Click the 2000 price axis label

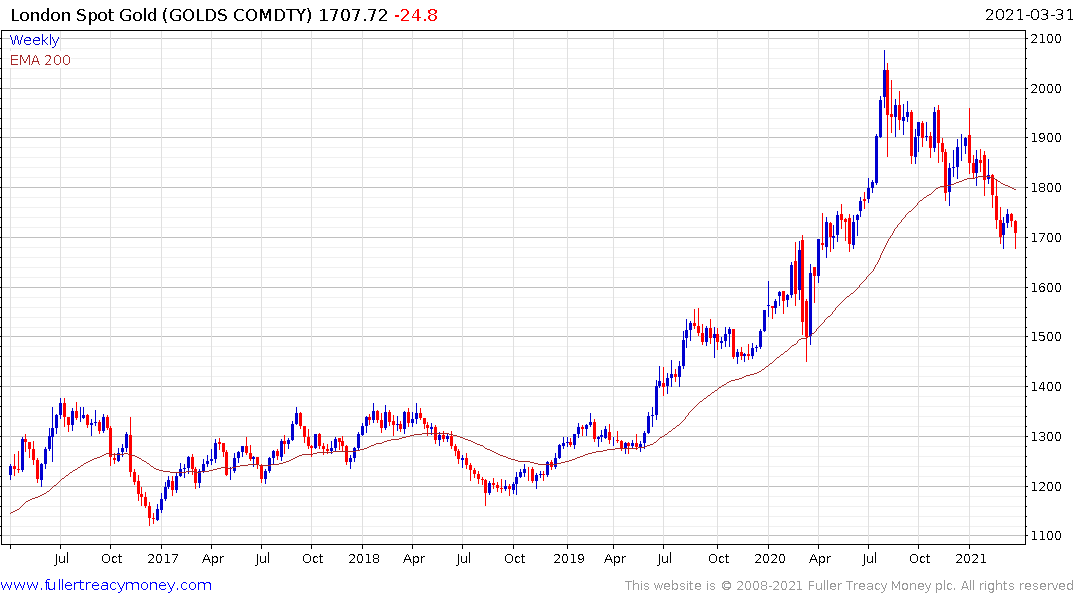point(1046,88)
